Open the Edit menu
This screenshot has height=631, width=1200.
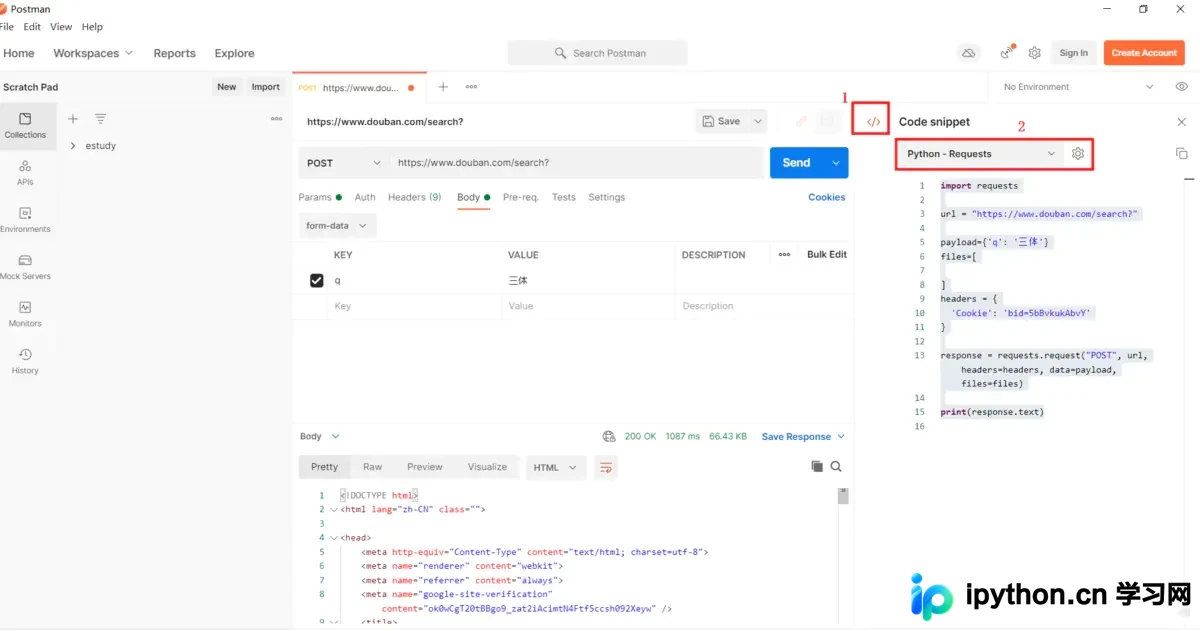click(33, 27)
